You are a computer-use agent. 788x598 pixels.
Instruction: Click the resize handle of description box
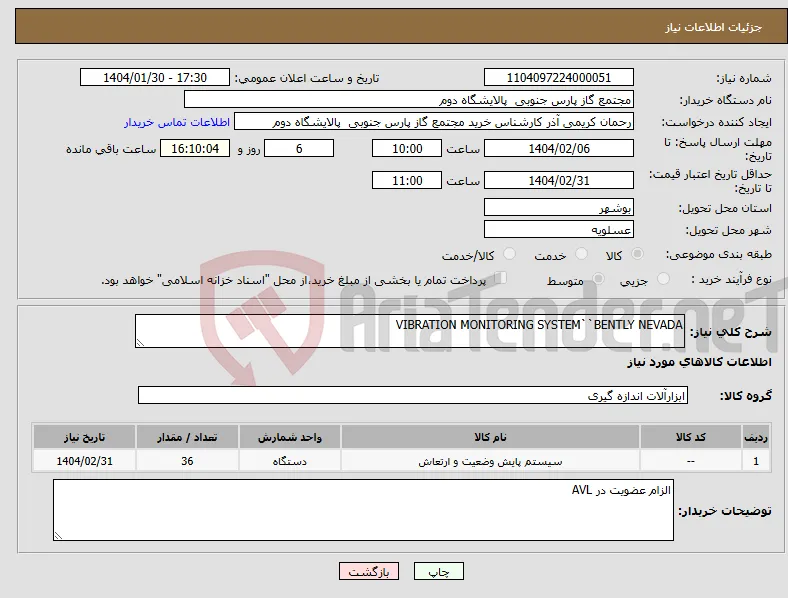140,342
